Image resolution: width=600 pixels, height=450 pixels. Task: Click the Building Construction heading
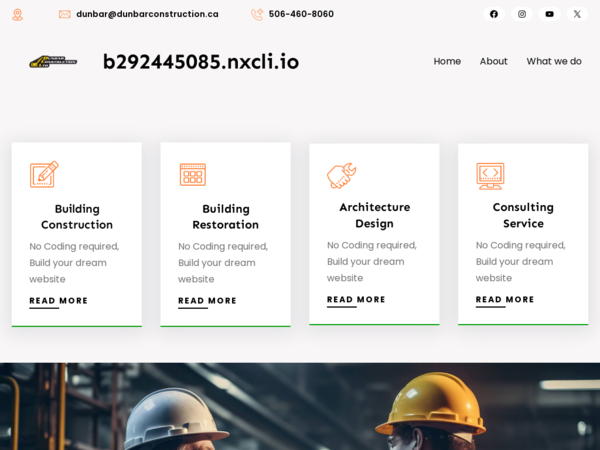click(x=77, y=217)
